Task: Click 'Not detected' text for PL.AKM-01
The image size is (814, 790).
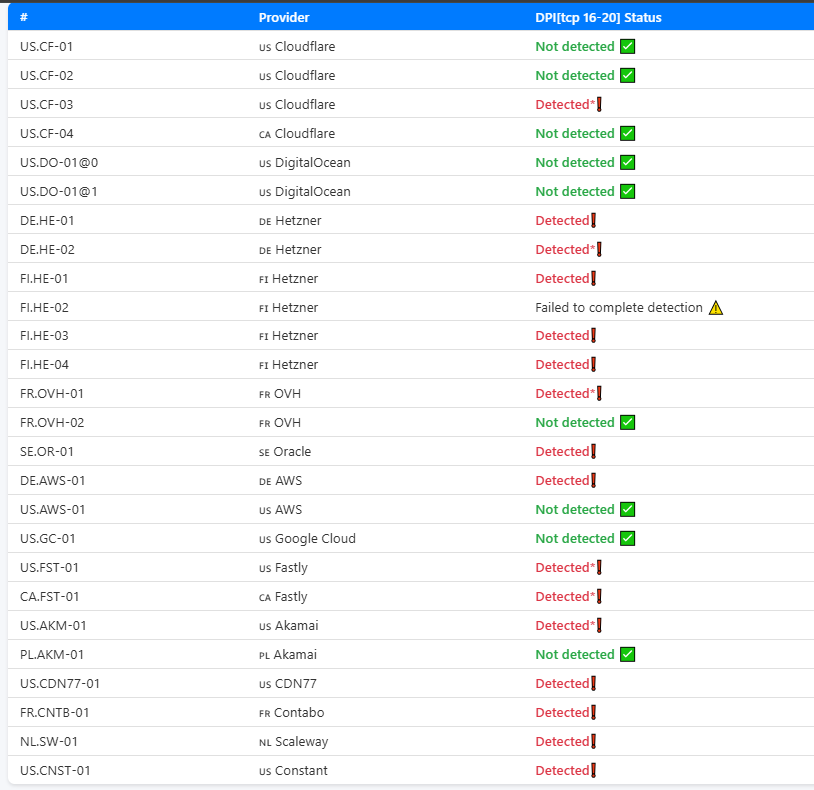Action: (575, 655)
